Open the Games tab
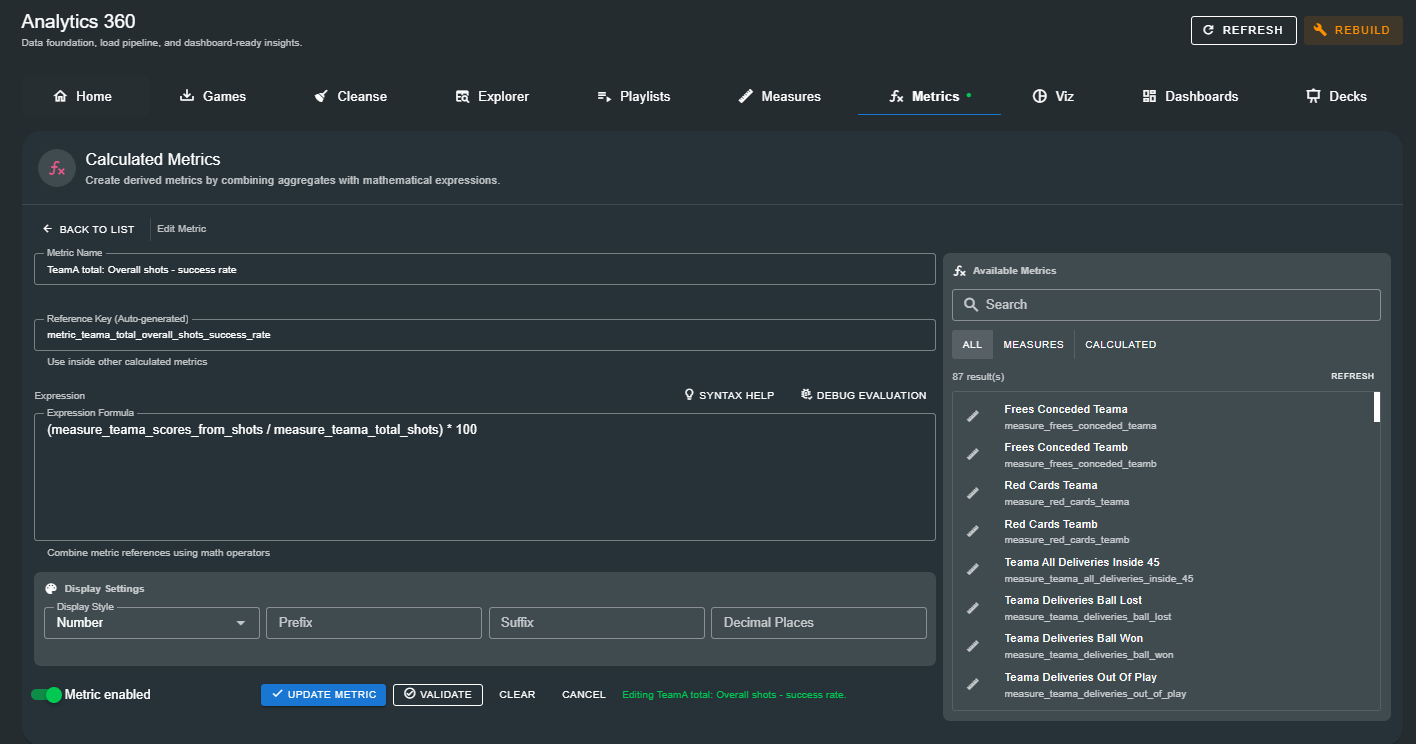This screenshot has width=1416, height=744. point(212,96)
